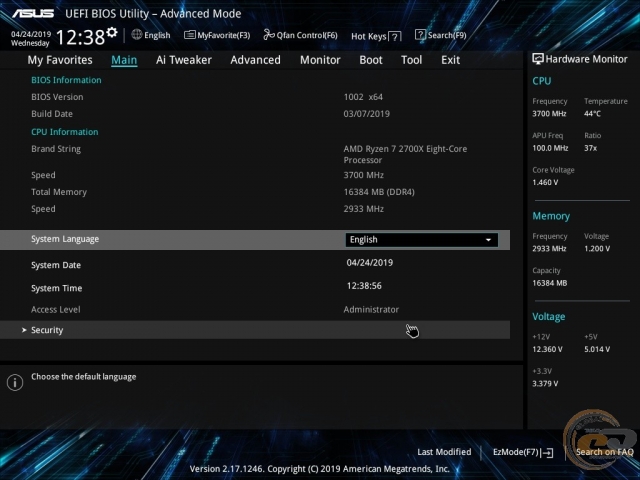Click the Brand String label
This screenshot has width=640, height=480.
tap(56, 149)
